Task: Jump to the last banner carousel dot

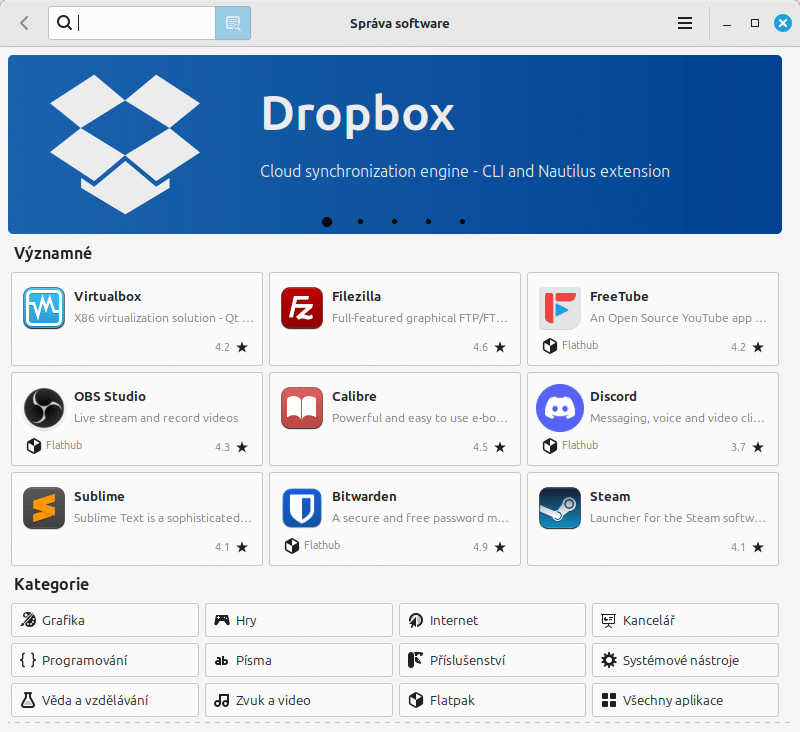Action: click(462, 222)
